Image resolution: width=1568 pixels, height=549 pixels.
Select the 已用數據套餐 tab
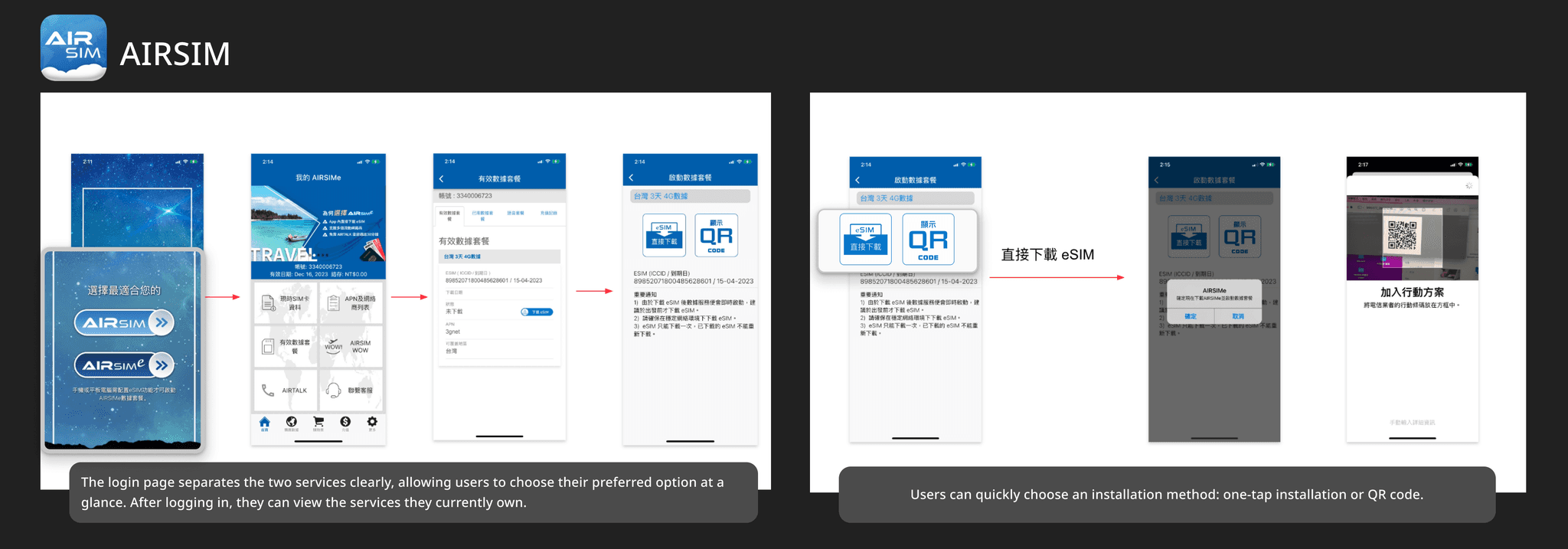pyautogui.click(x=482, y=214)
